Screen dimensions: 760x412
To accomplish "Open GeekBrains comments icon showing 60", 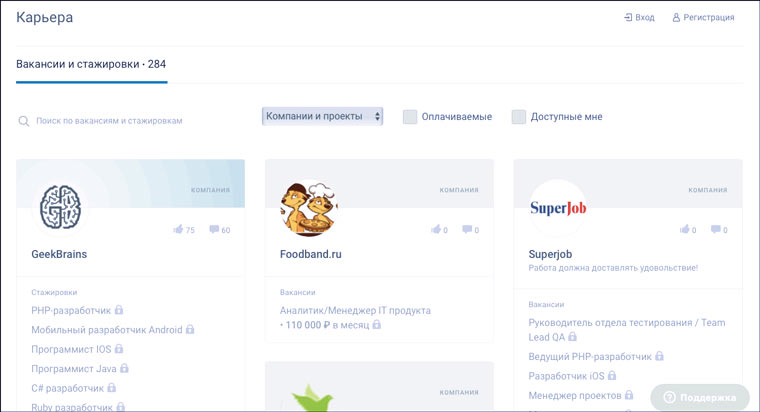I will point(214,229).
